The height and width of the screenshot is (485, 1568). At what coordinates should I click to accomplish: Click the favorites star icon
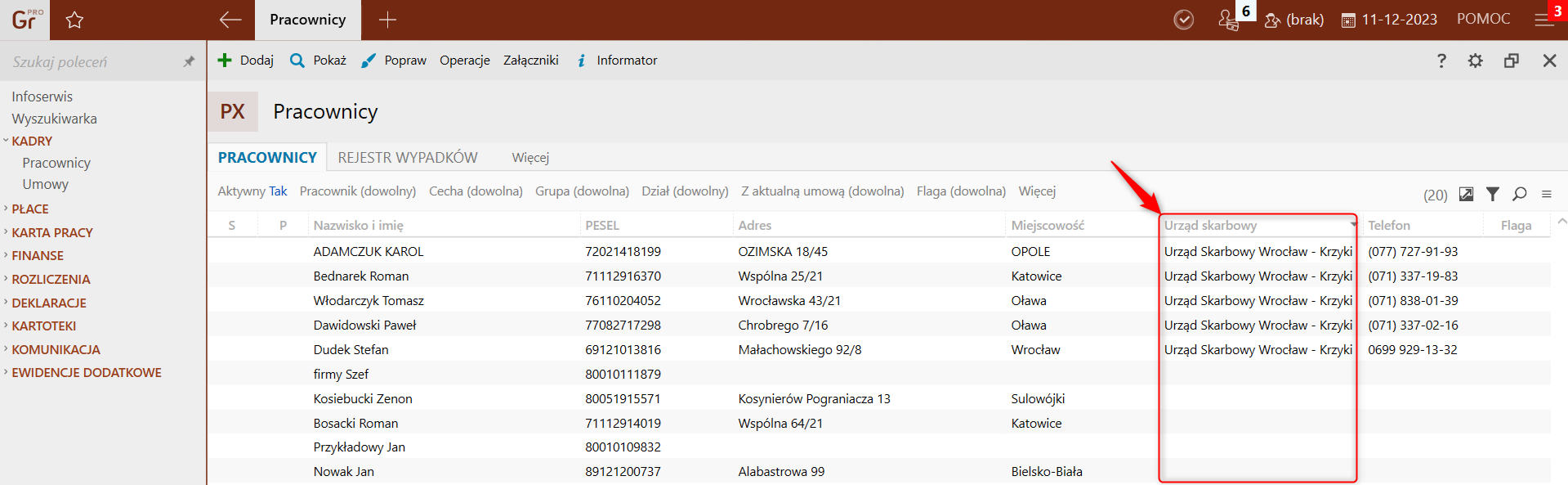[74, 20]
